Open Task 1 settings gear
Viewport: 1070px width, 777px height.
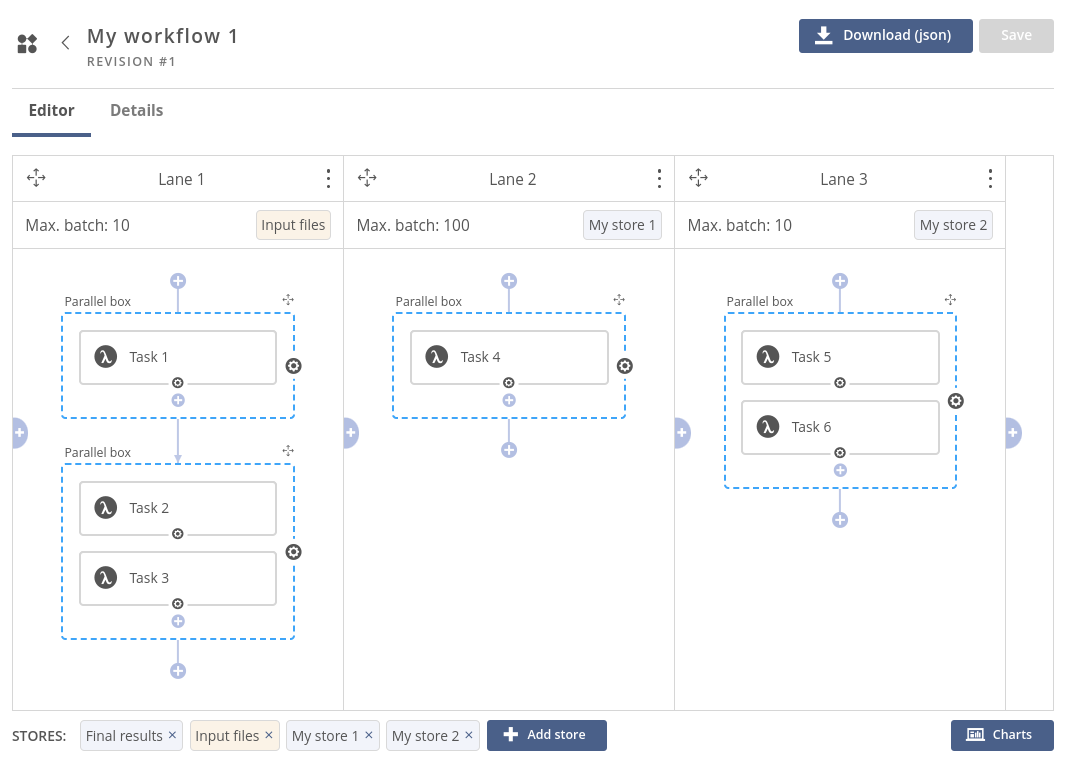point(178,383)
